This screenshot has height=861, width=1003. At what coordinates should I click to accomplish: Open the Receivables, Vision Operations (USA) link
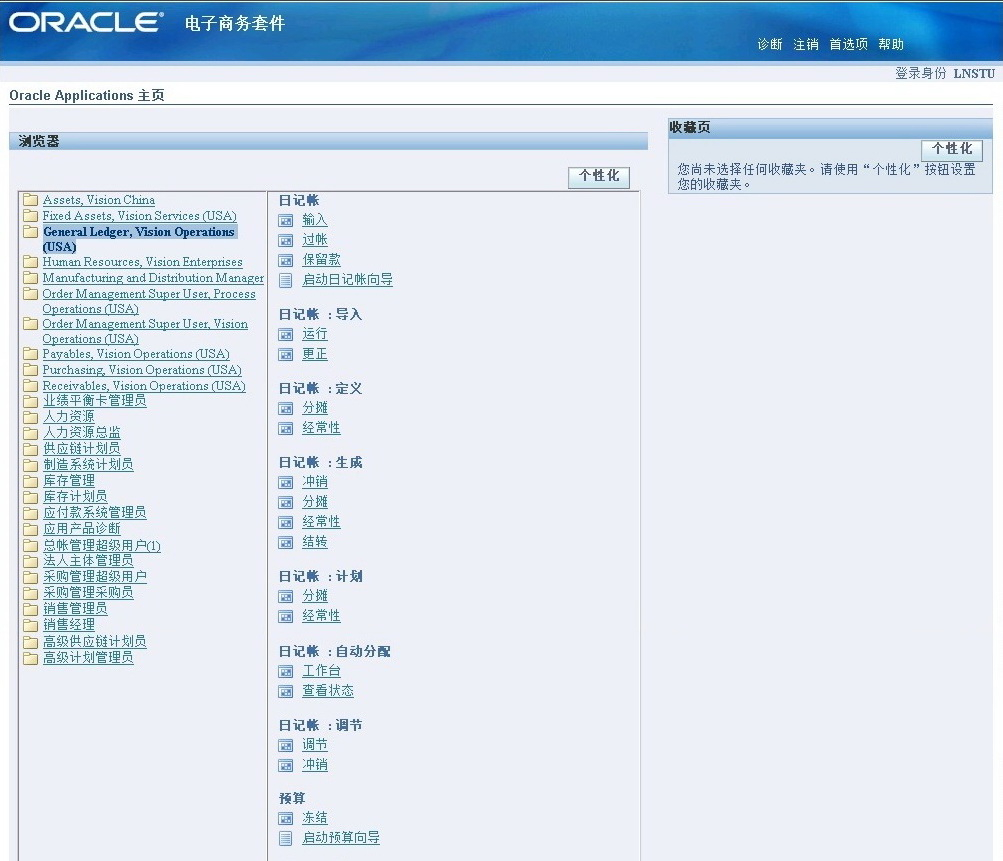(x=144, y=386)
